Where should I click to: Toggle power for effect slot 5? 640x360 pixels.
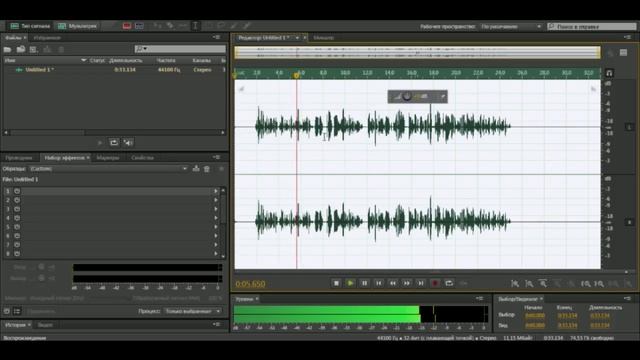pos(17,227)
